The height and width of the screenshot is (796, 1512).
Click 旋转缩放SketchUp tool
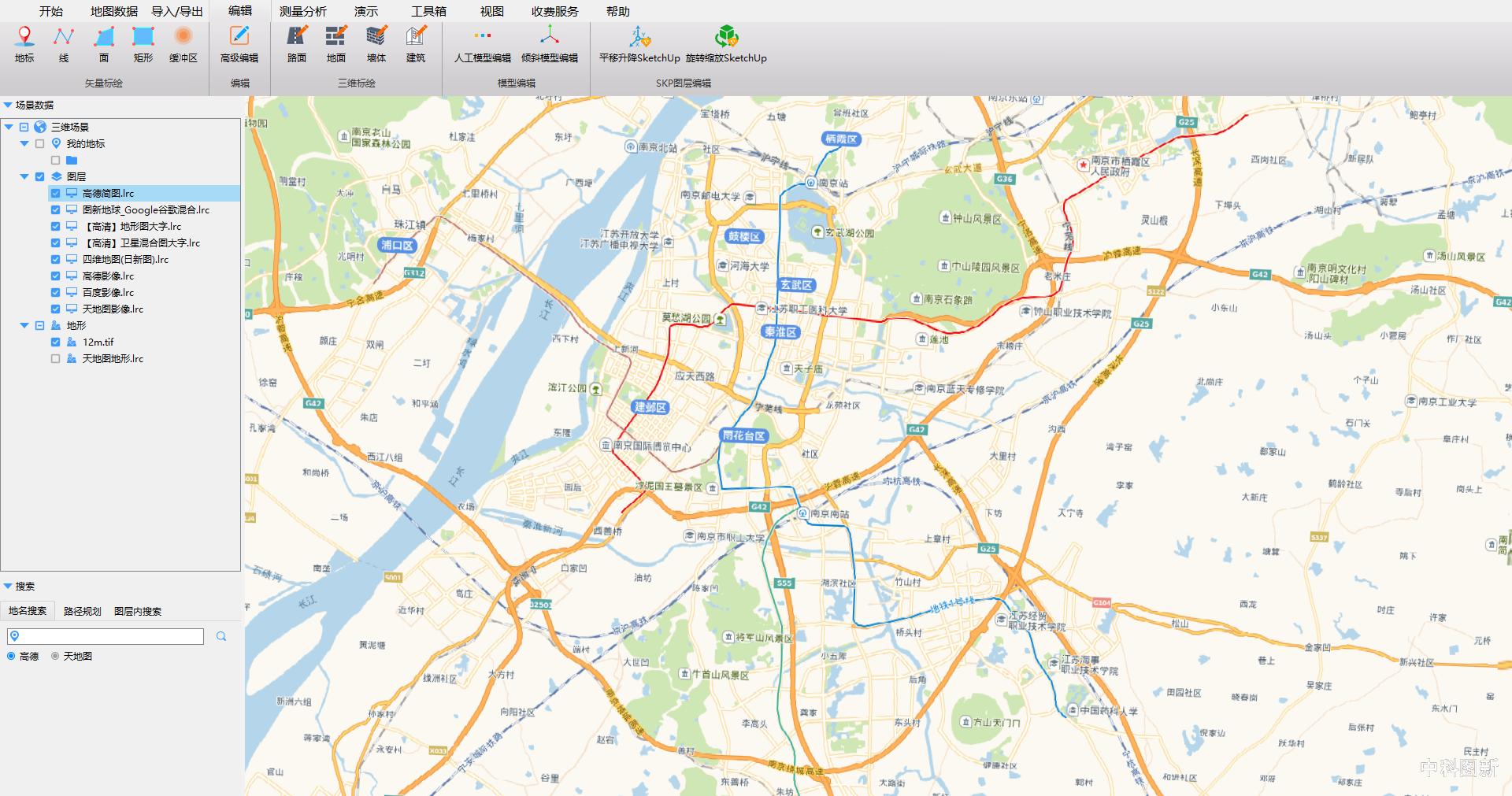pyautogui.click(x=726, y=44)
